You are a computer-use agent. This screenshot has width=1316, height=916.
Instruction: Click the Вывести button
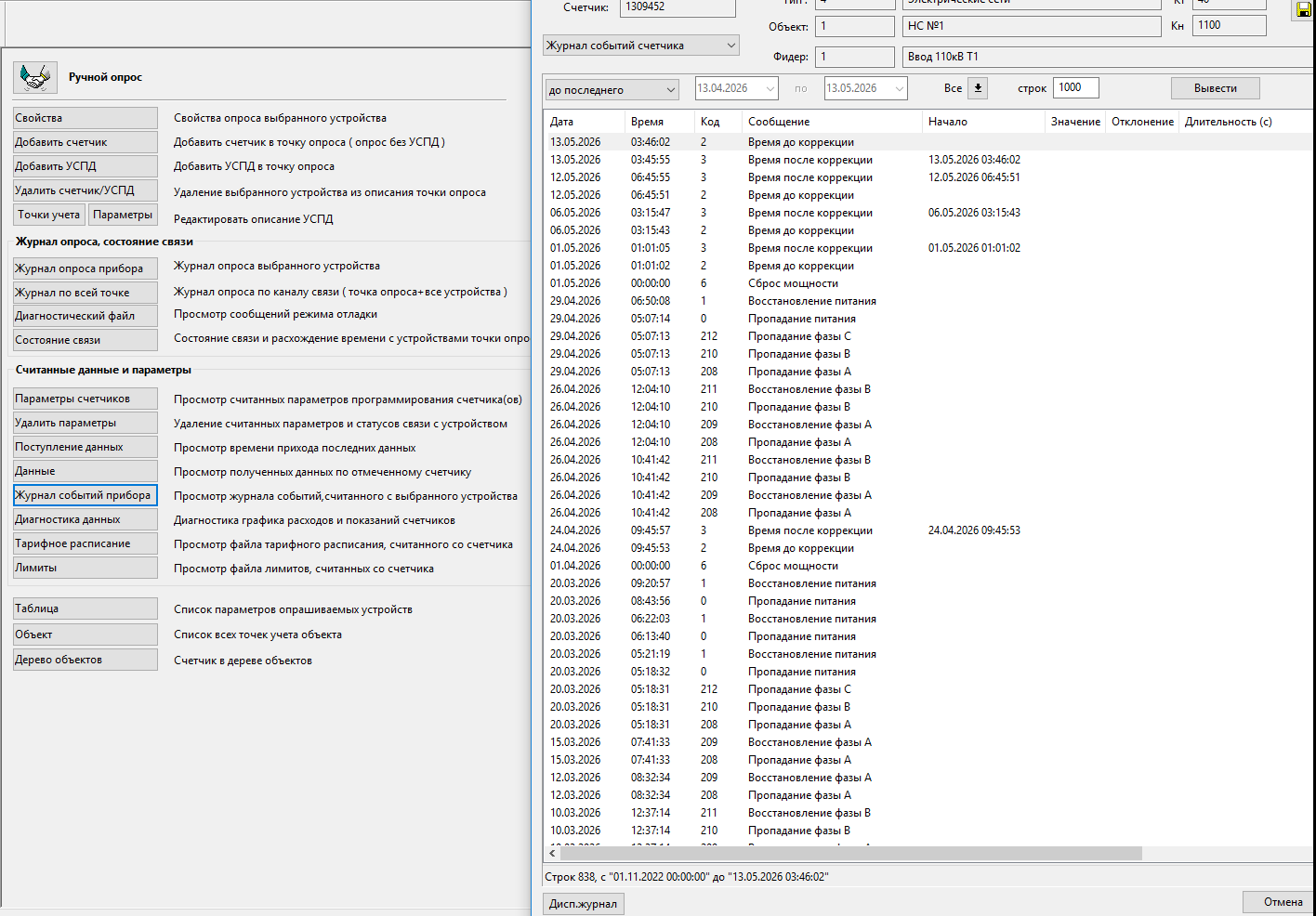coord(1216,88)
